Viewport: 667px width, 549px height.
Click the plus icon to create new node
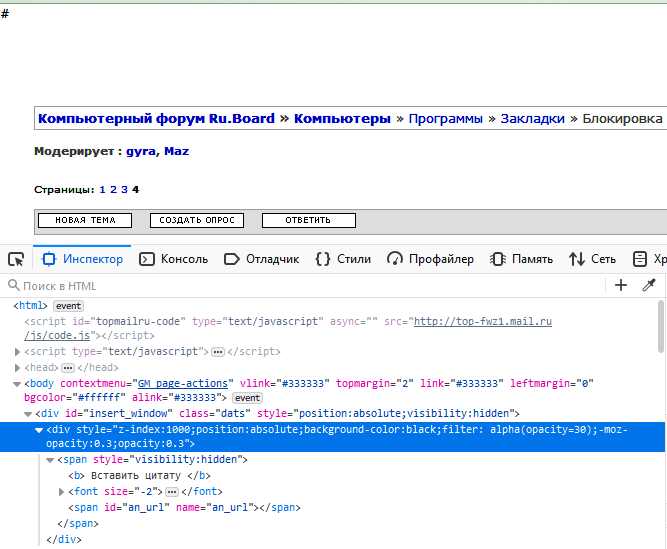(621, 285)
